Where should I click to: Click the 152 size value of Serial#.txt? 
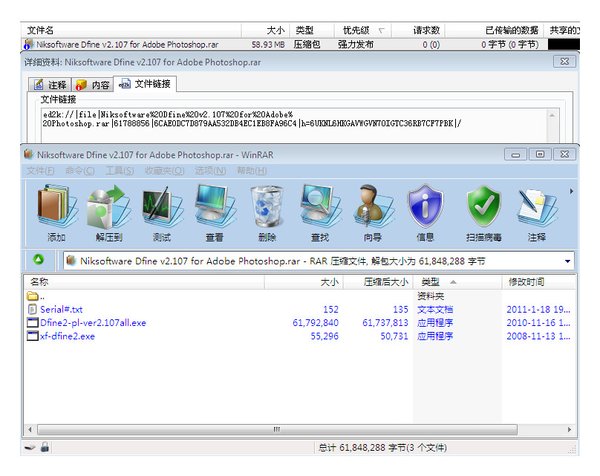coord(331,309)
